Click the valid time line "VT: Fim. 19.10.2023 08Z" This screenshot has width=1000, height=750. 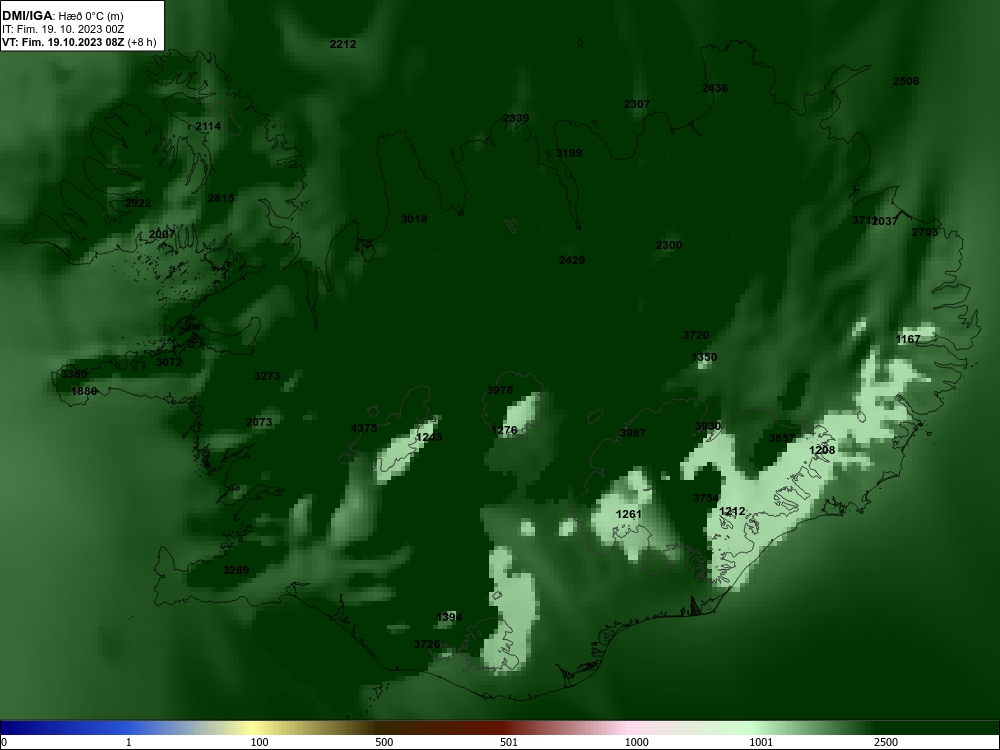coord(62,43)
